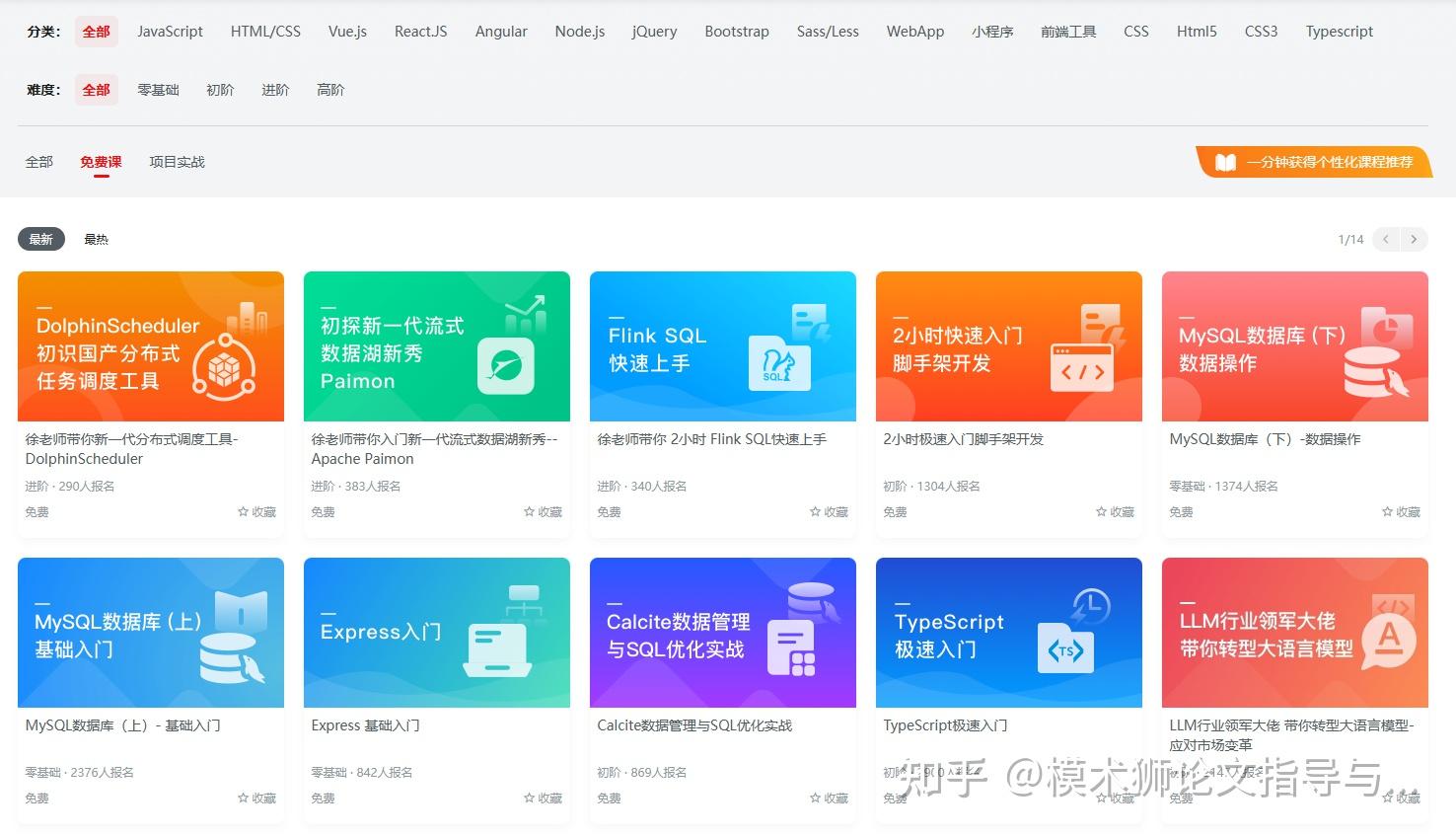1456x837 pixels.
Task: Filter category by CSS3
Action: click(x=1262, y=32)
